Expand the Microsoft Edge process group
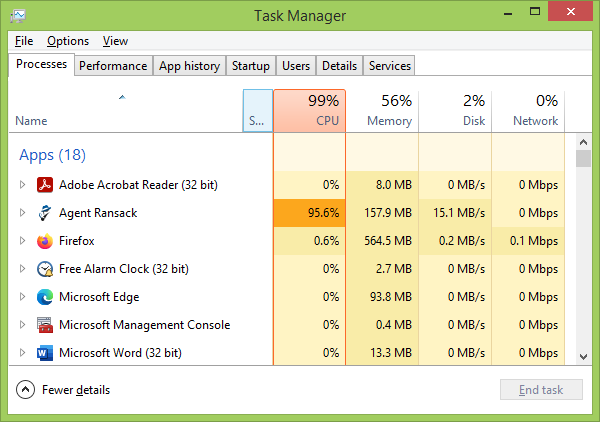Viewport: 600px width, 422px height. pos(23,297)
